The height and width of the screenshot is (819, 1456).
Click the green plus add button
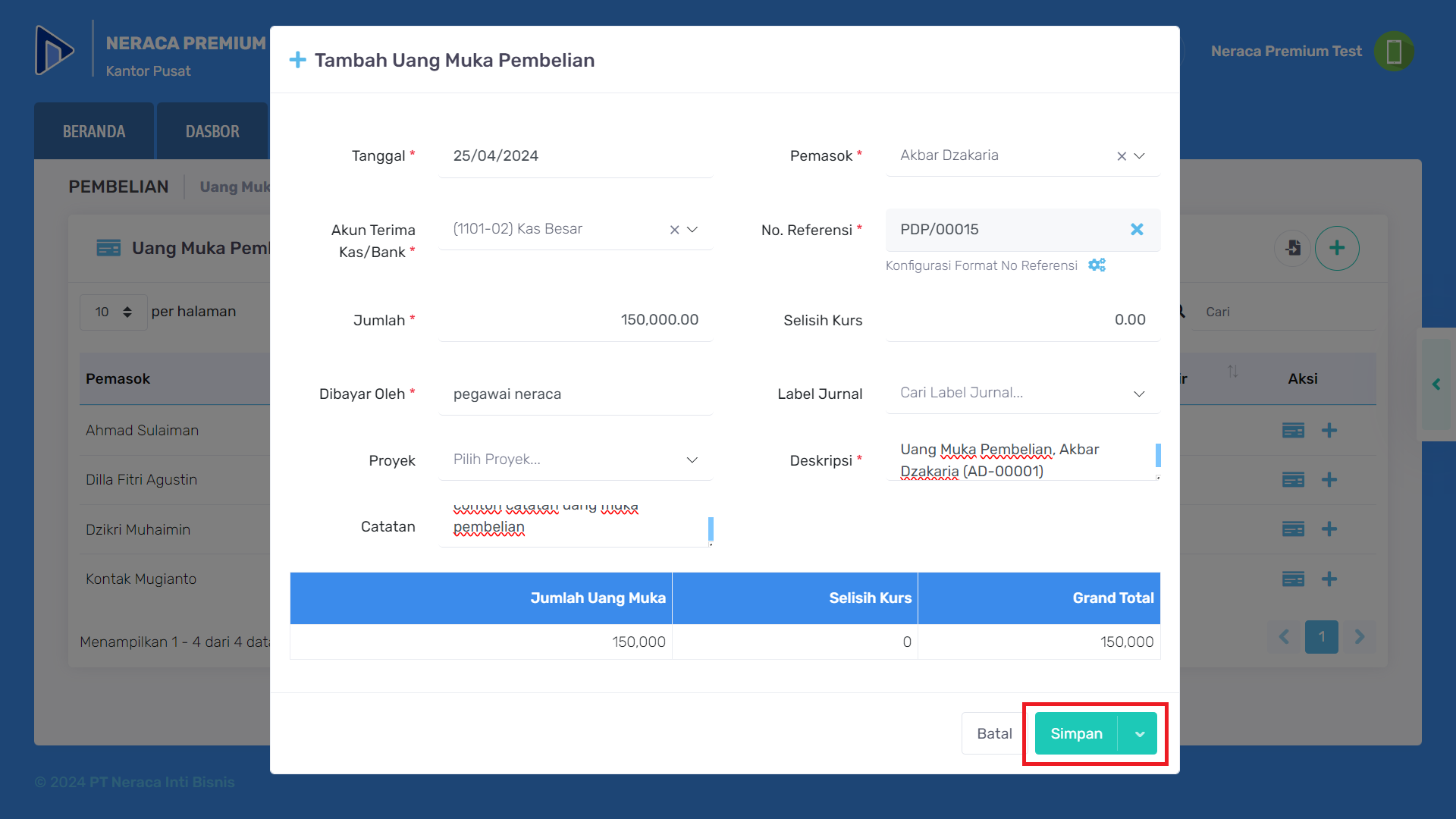coord(1336,248)
